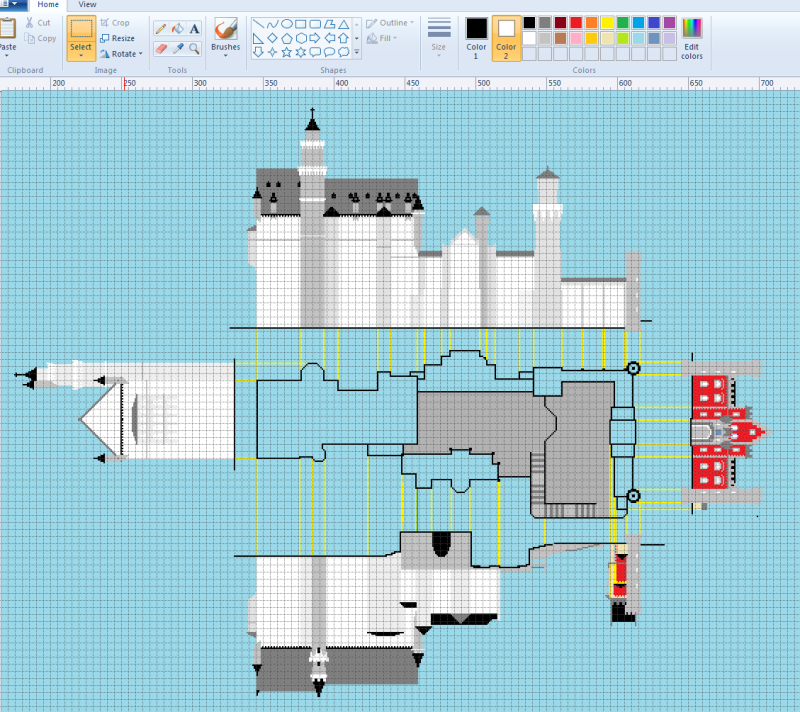Choose the Hexagon shape
800x712 pixels.
click(301, 38)
